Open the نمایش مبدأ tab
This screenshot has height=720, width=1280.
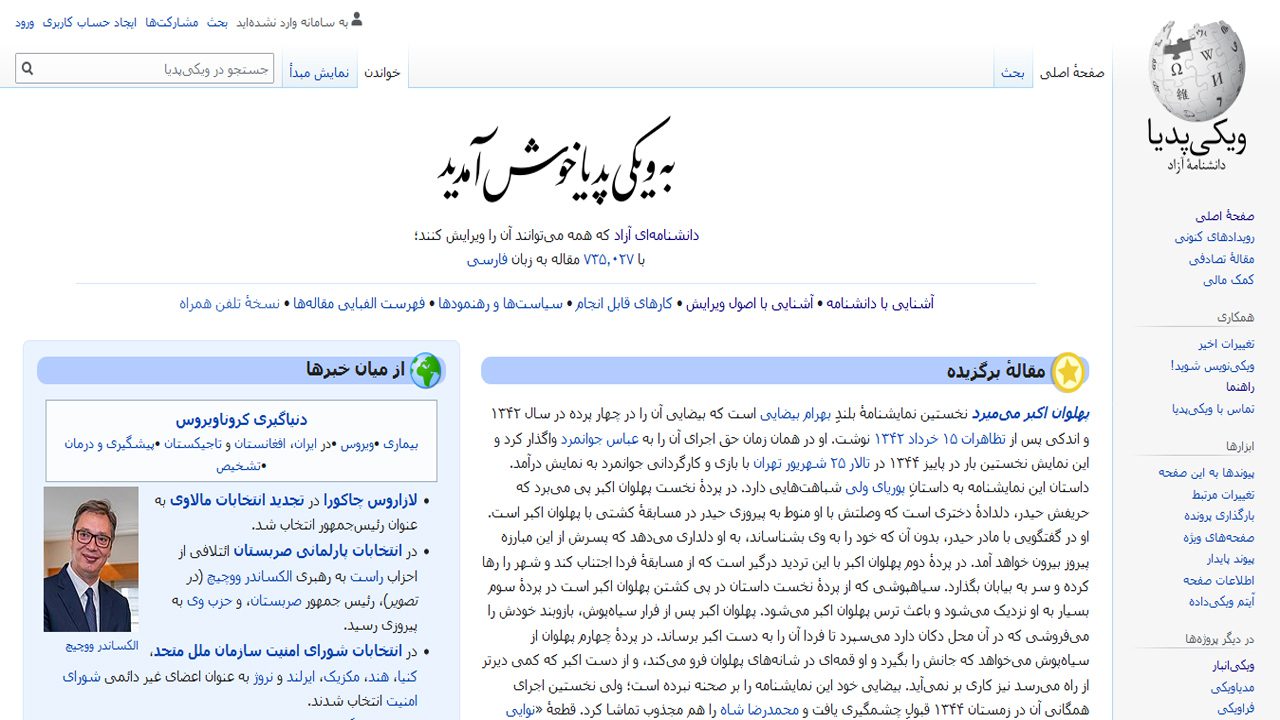tap(319, 73)
